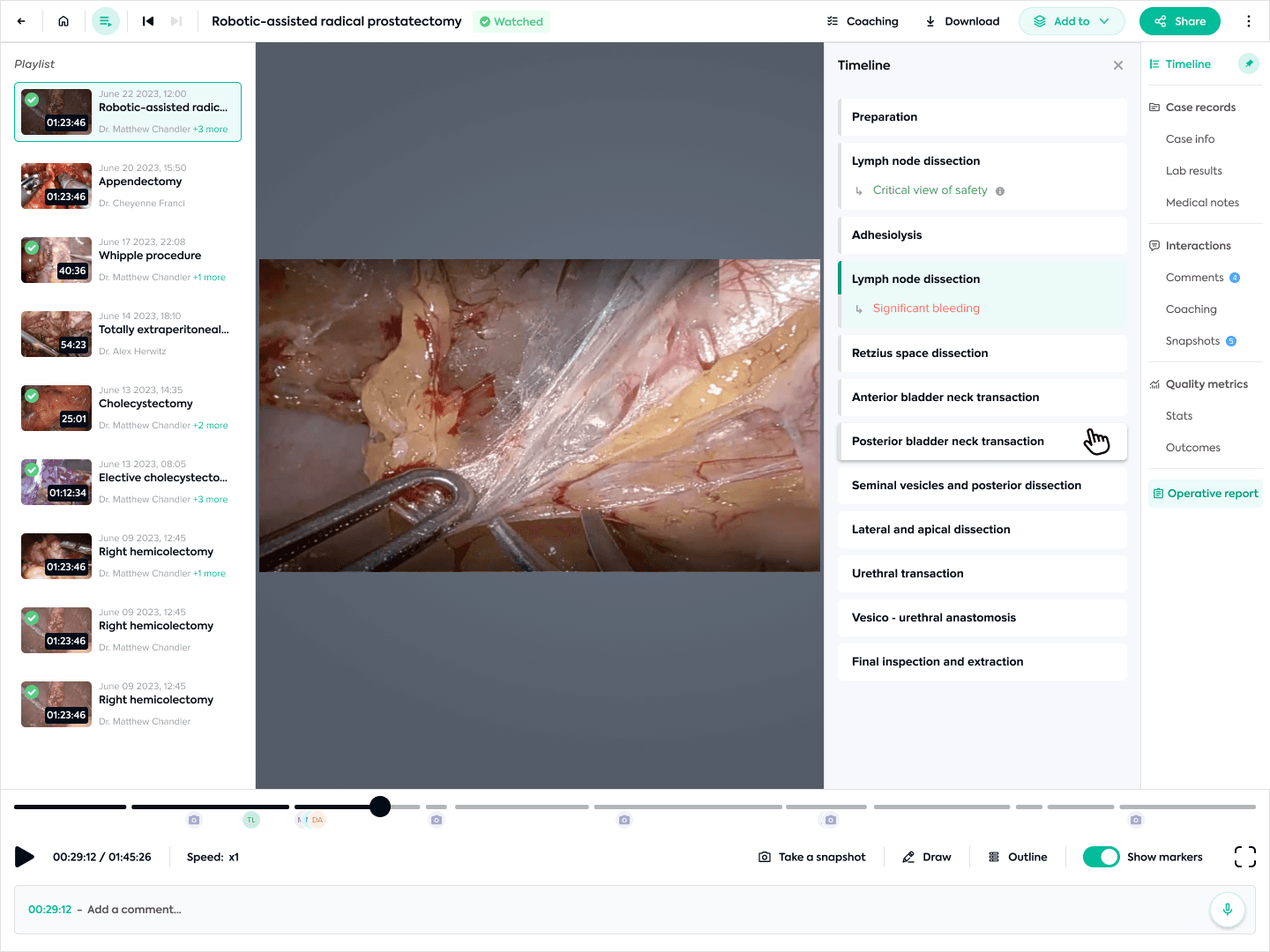
Task: Show +2 more on Cholecystectomy
Action: click(211, 426)
